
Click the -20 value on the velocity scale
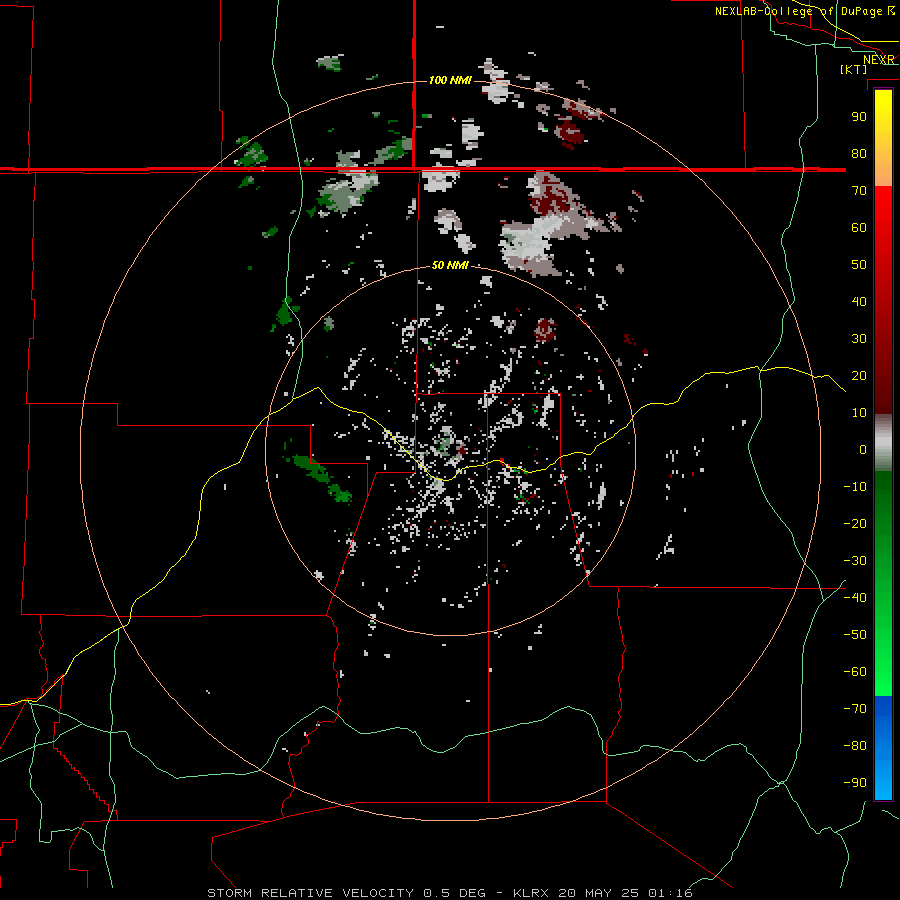point(855,523)
